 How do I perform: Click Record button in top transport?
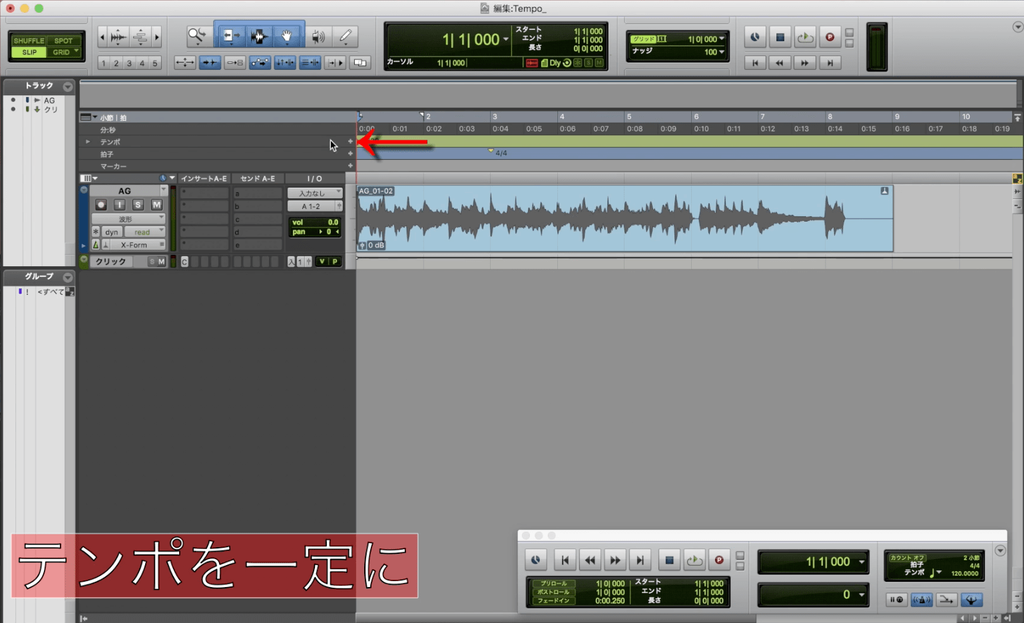829,37
